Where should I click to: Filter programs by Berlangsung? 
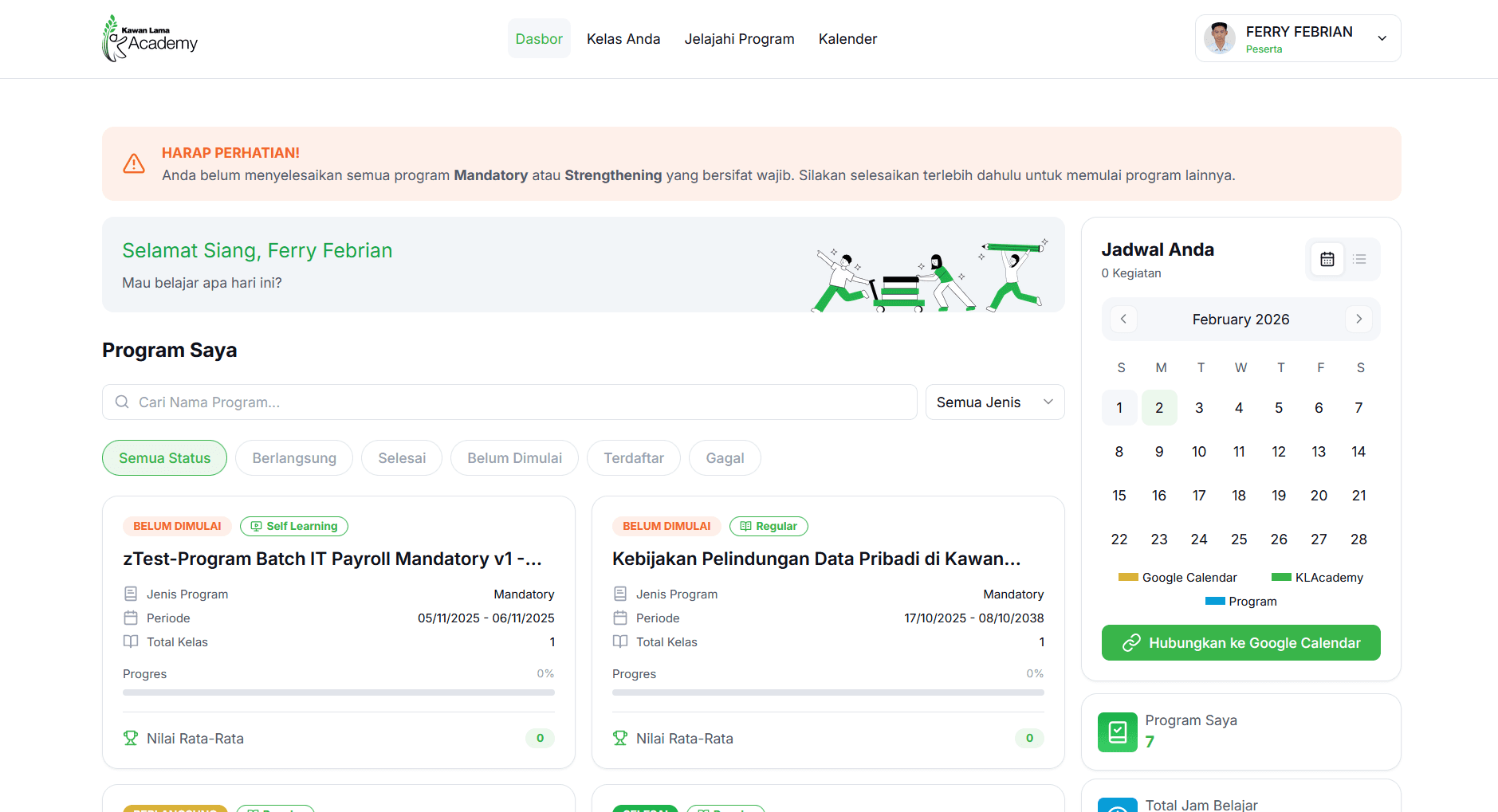294,458
